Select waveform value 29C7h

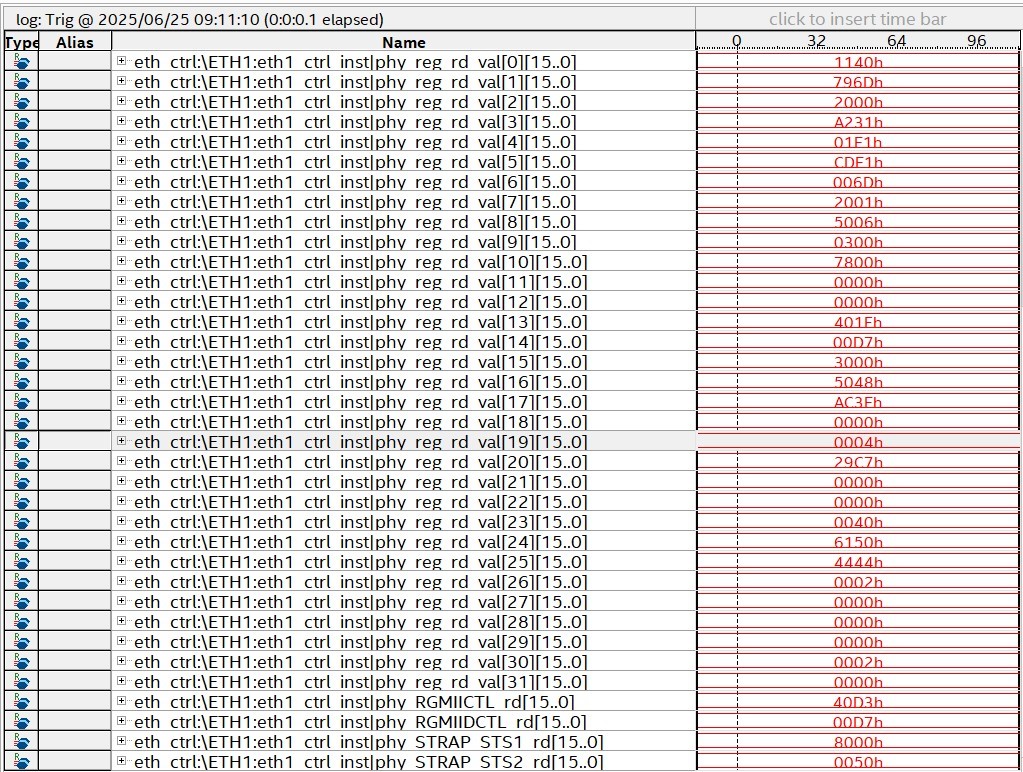coord(858,462)
